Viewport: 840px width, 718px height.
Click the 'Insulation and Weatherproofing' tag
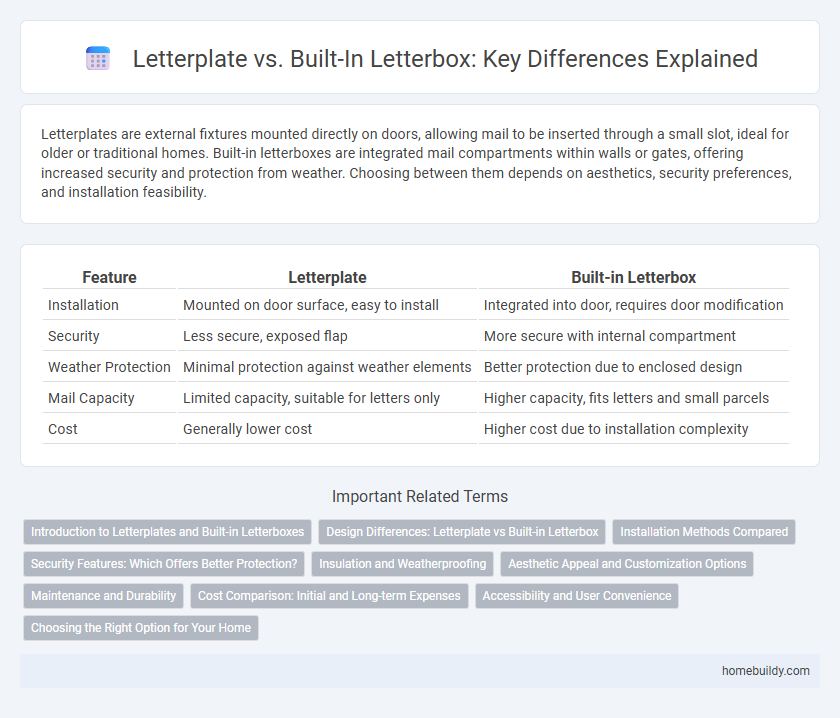tap(402, 564)
